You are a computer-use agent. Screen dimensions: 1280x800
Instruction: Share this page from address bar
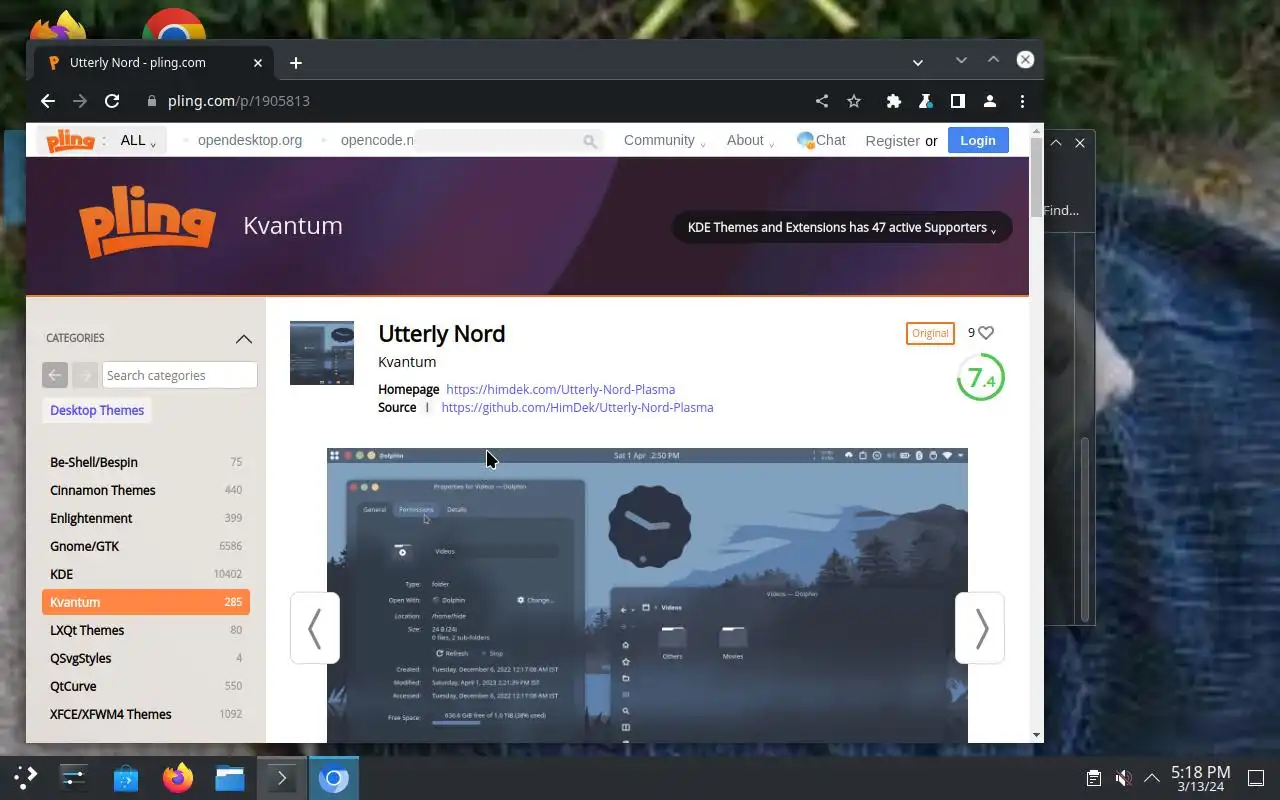822,101
